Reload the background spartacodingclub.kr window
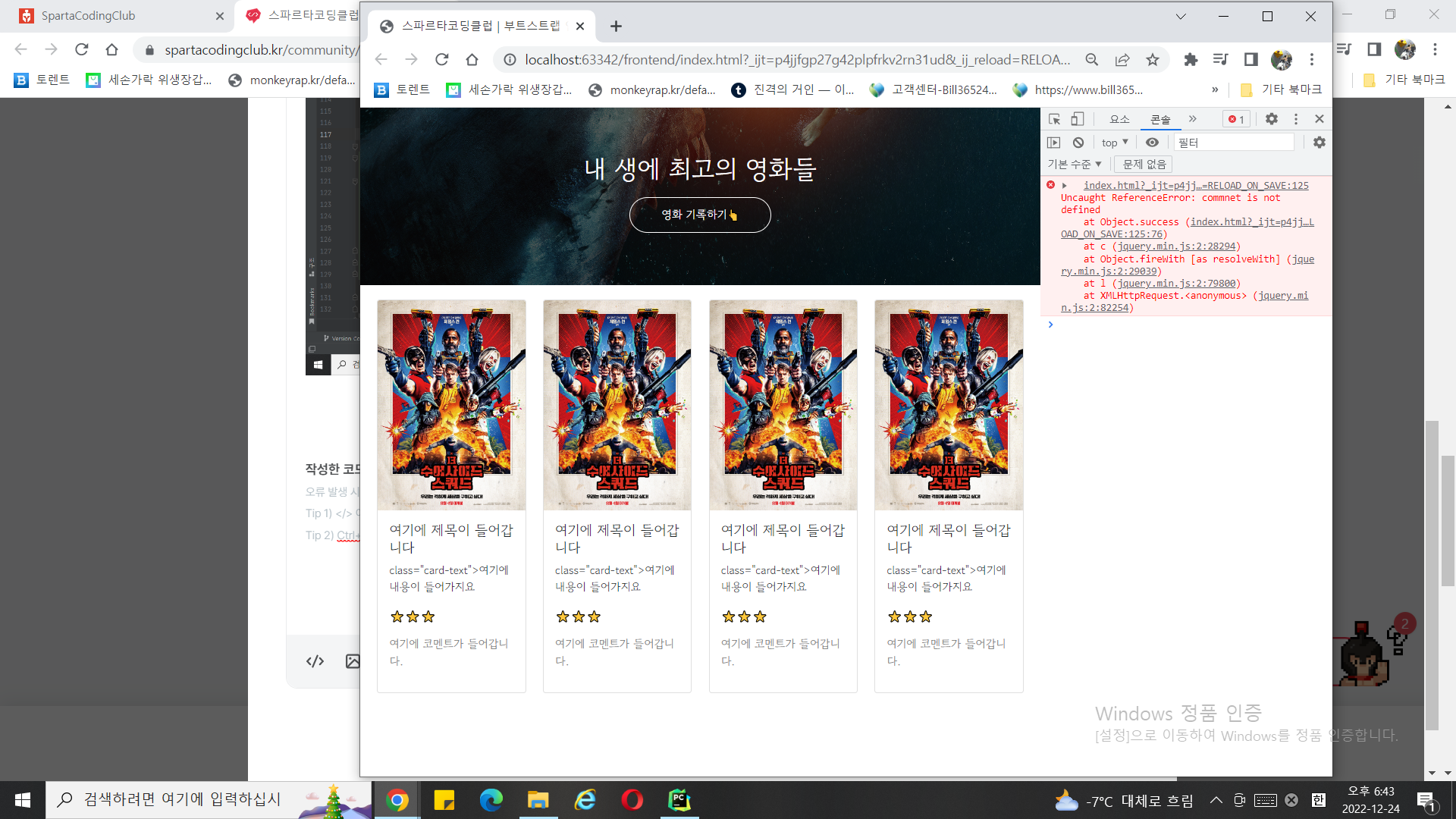Screen dimensions: 1456x819 click(x=82, y=50)
